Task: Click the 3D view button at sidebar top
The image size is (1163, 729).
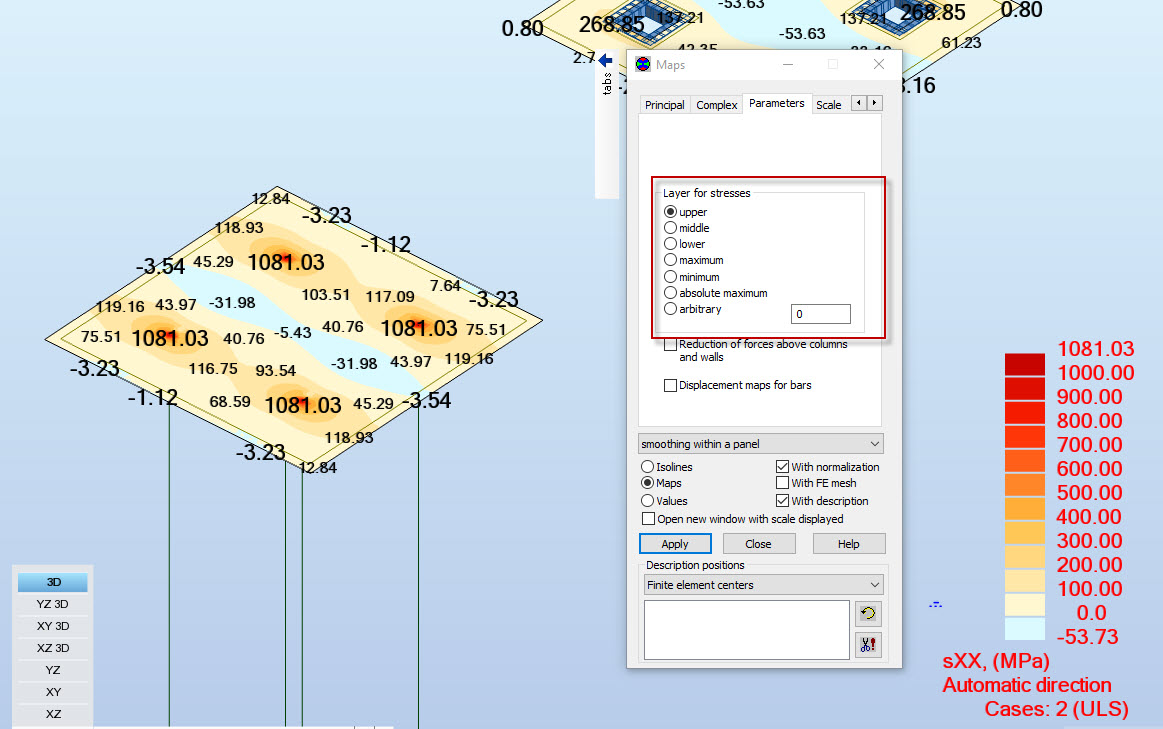Action: click(52, 581)
